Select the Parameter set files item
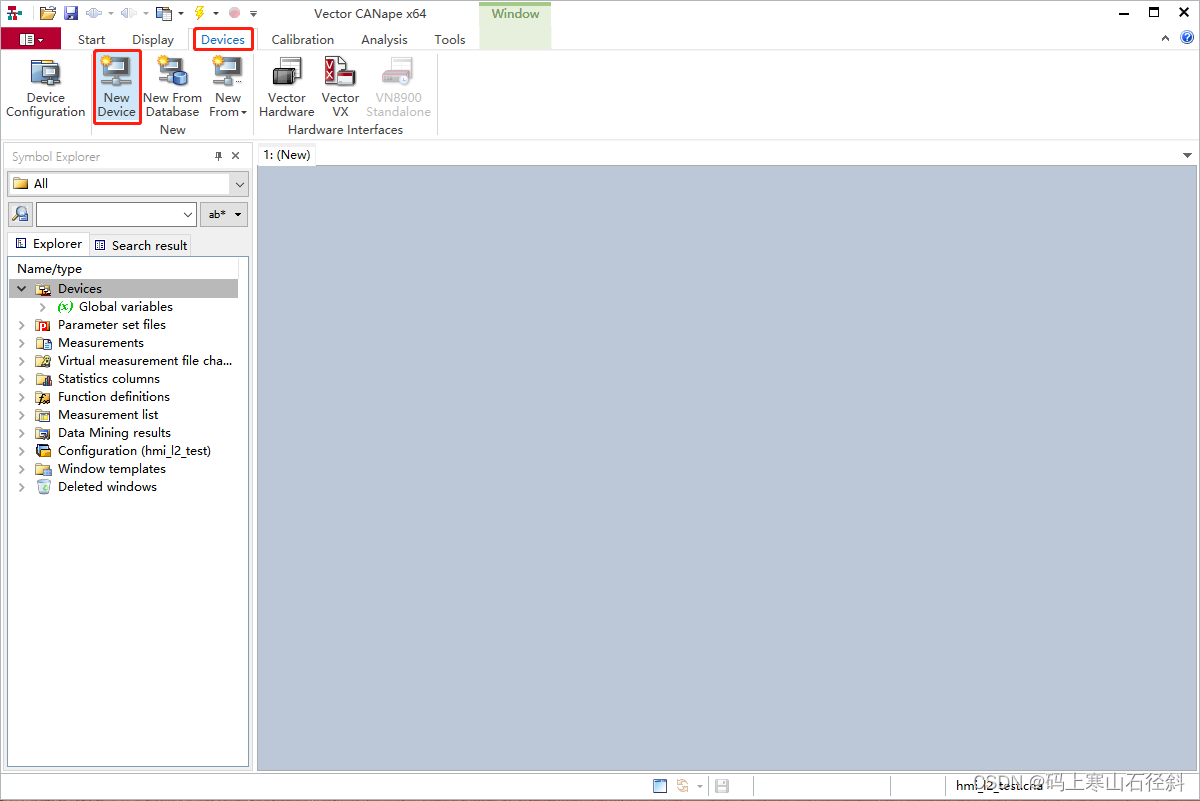The image size is (1200, 801). 112,325
